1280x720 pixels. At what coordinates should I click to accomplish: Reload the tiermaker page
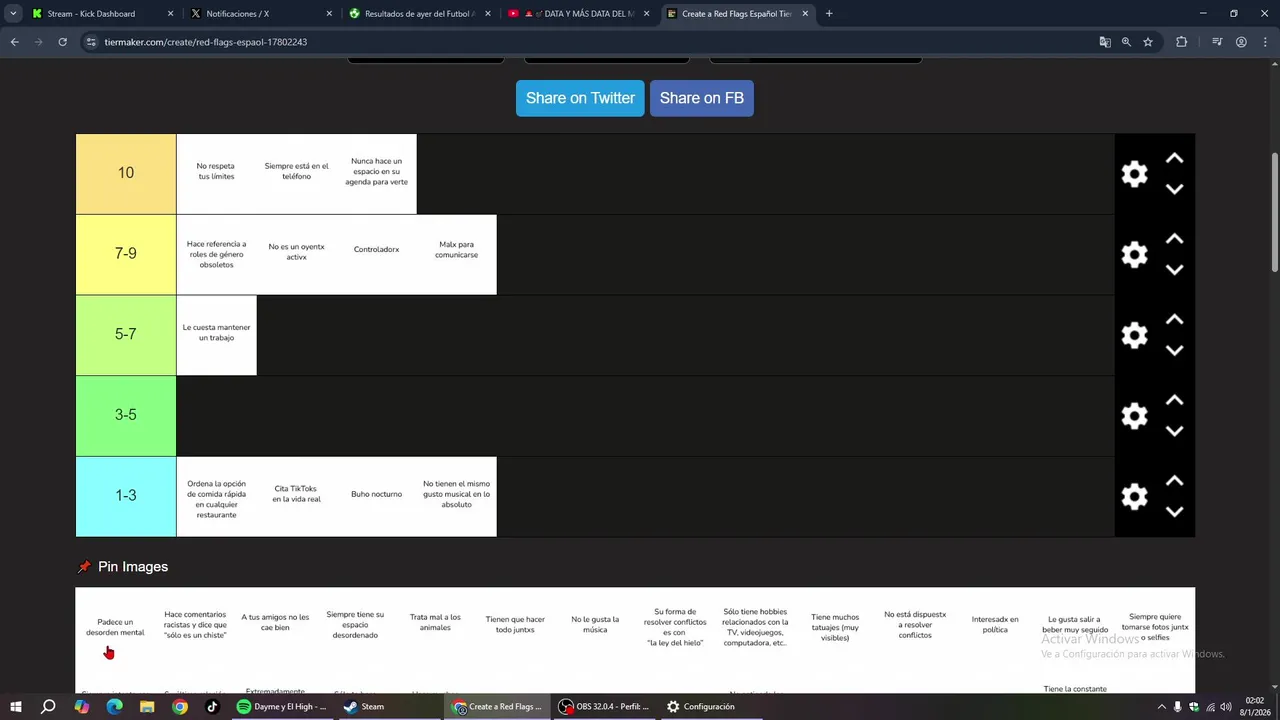pyautogui.click(x=62, y=42)
